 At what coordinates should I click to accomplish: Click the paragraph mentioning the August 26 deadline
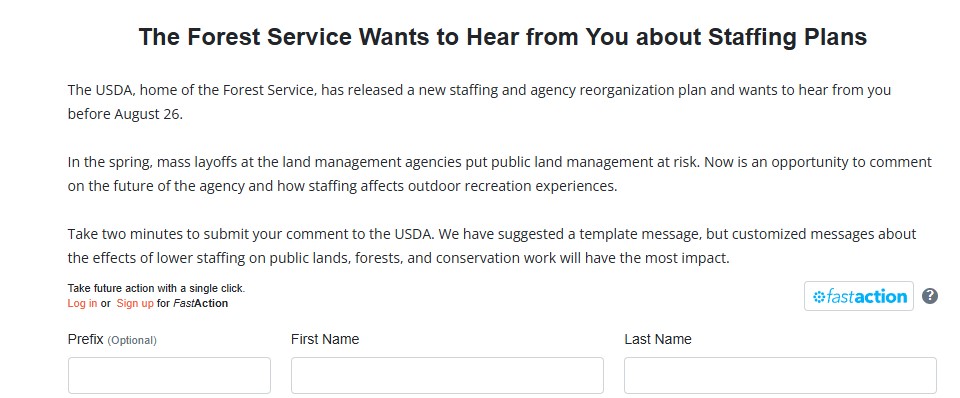pyautogui.click(x=479, y=102)
